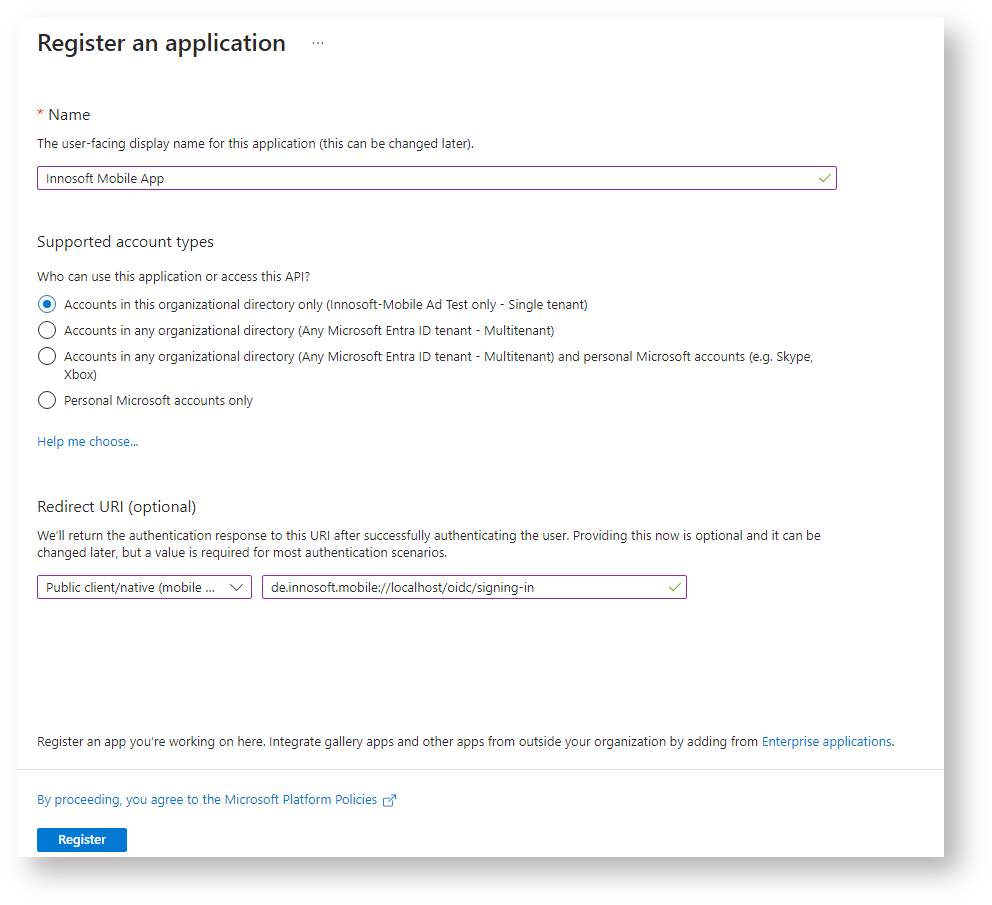This screenshot has height=905, width=992.
Task: Open the Help me choose link
Action: (88, 442)
